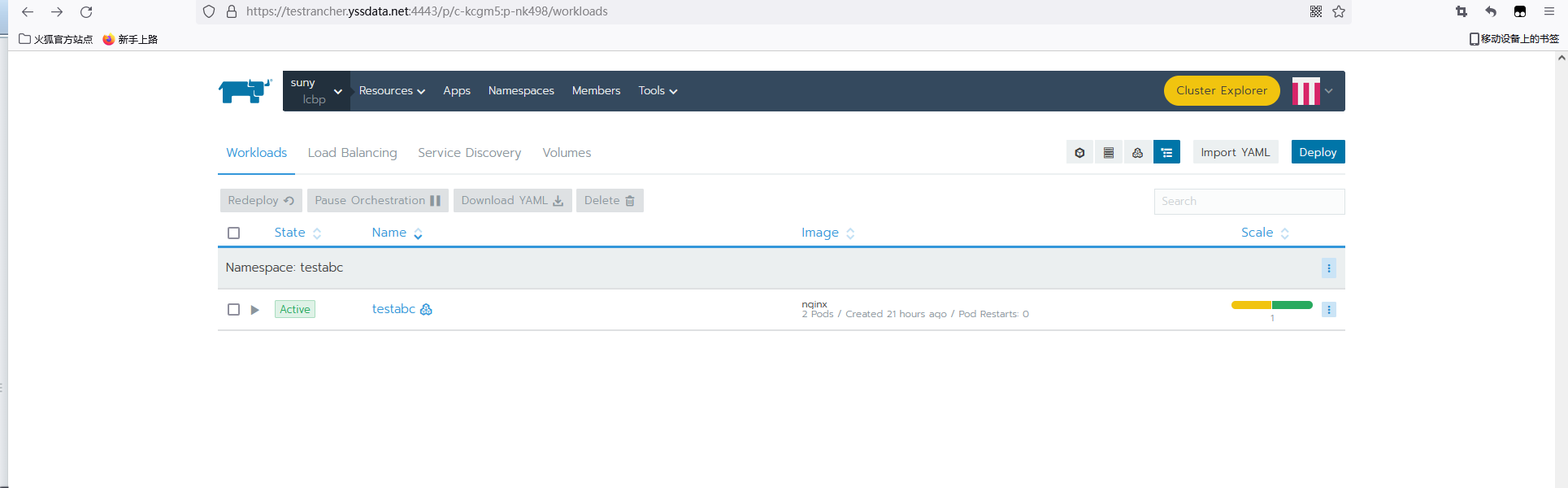Click the Rancher cow logo

[245, 91]
